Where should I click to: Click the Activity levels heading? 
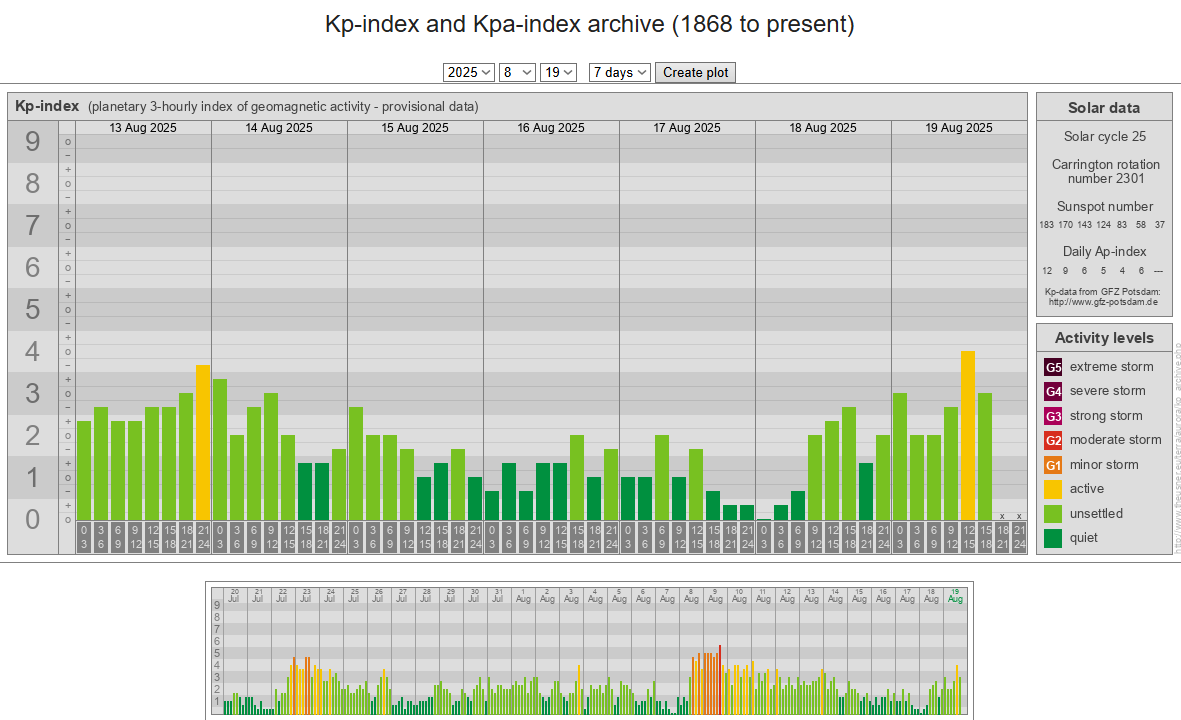click(1104, 338)
